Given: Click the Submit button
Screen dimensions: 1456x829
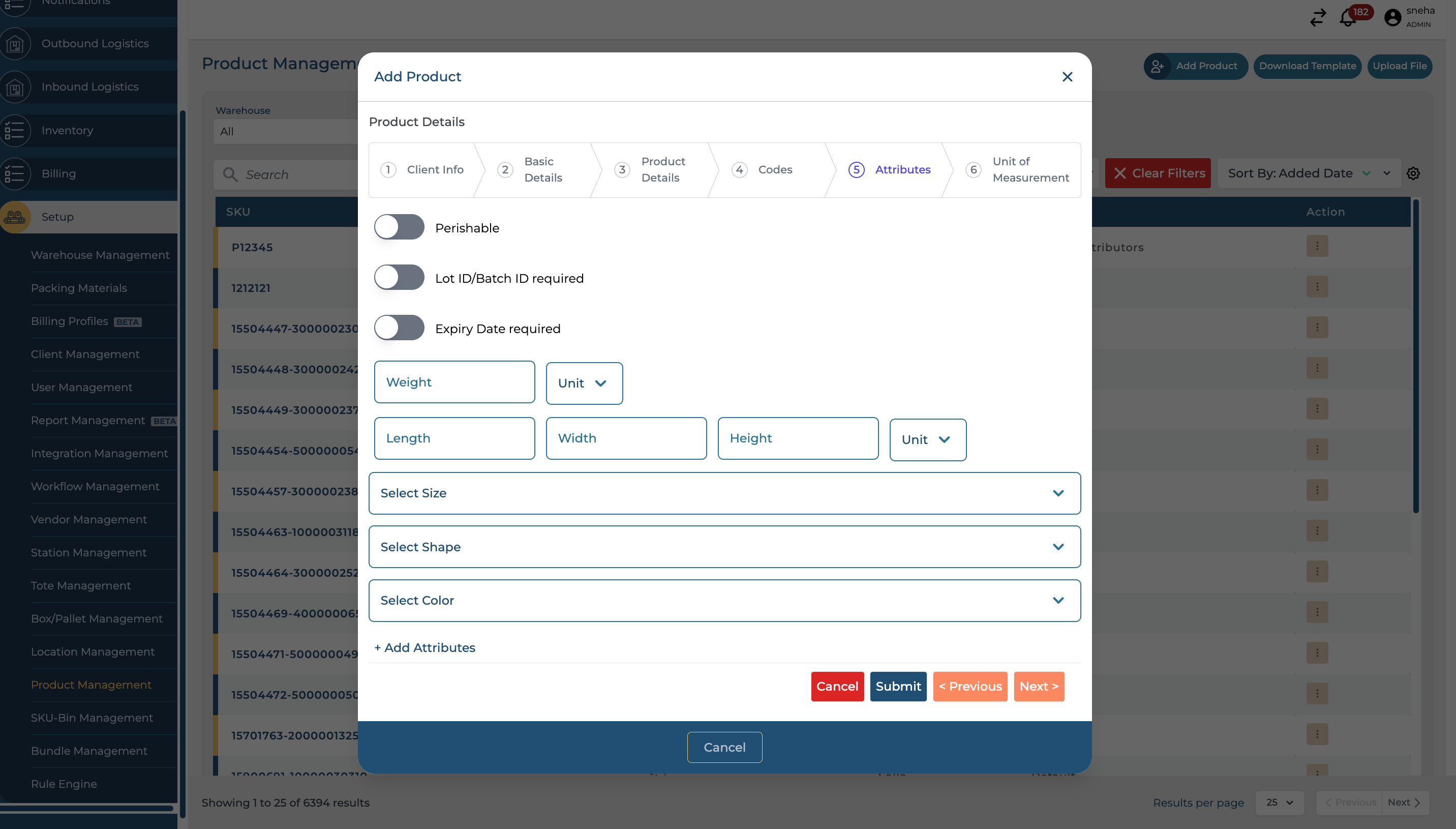Looking at the screenshot, I should click(897, 686).
